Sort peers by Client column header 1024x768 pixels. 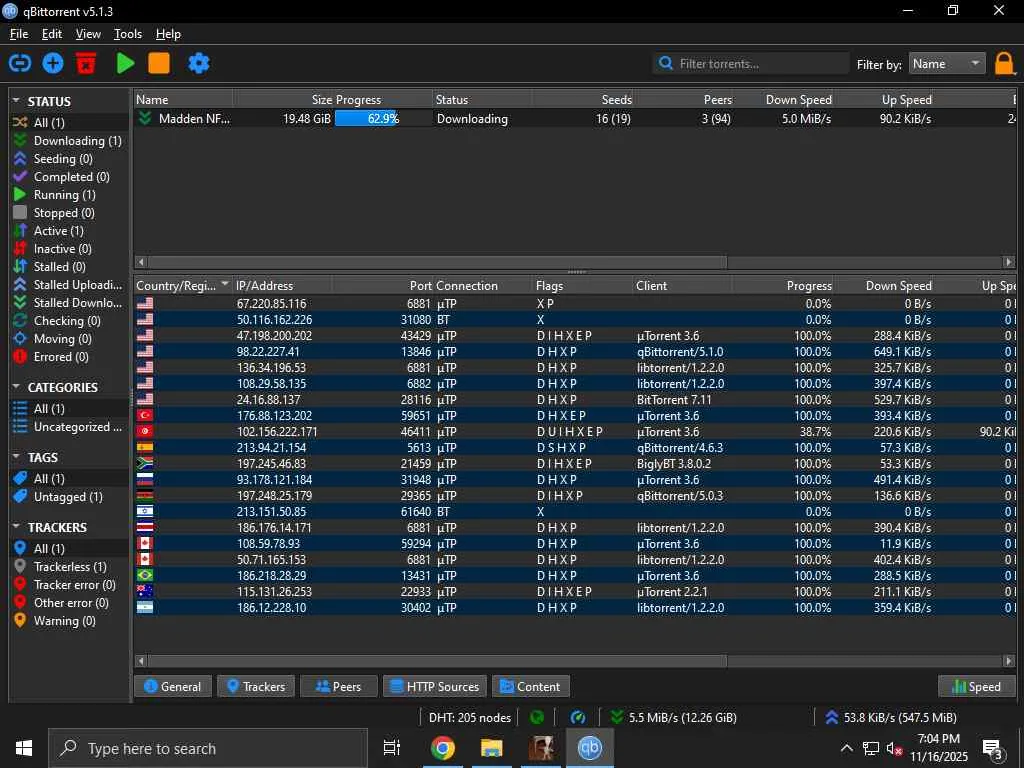[682, 285]
